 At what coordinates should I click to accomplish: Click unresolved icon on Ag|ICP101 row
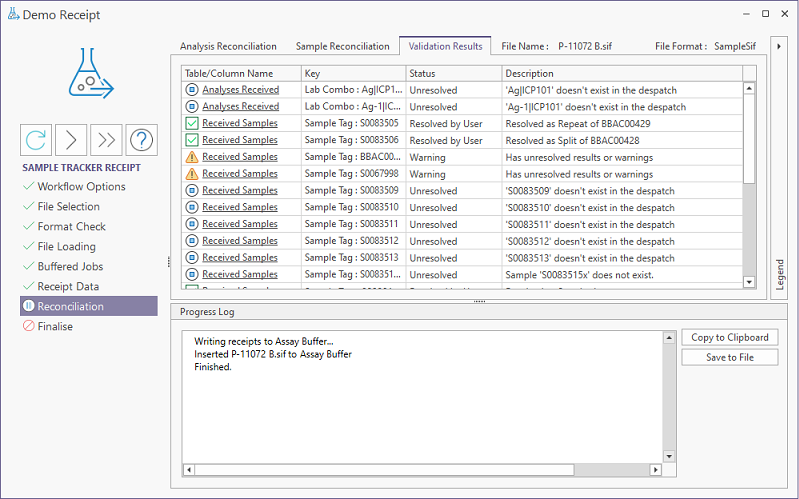[x=192, y=90]
